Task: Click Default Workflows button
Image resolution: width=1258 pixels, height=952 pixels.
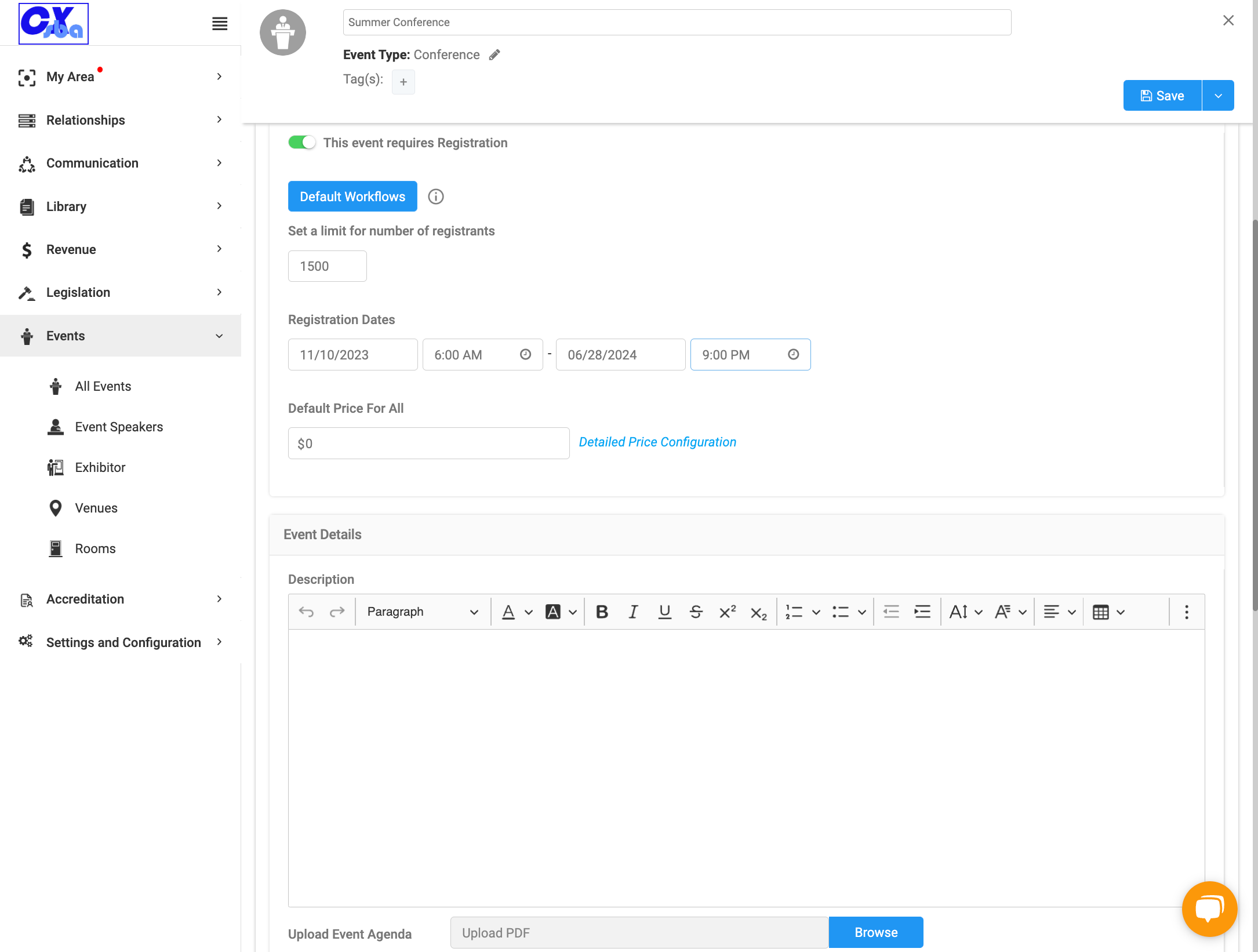Action: coord(352,197)
